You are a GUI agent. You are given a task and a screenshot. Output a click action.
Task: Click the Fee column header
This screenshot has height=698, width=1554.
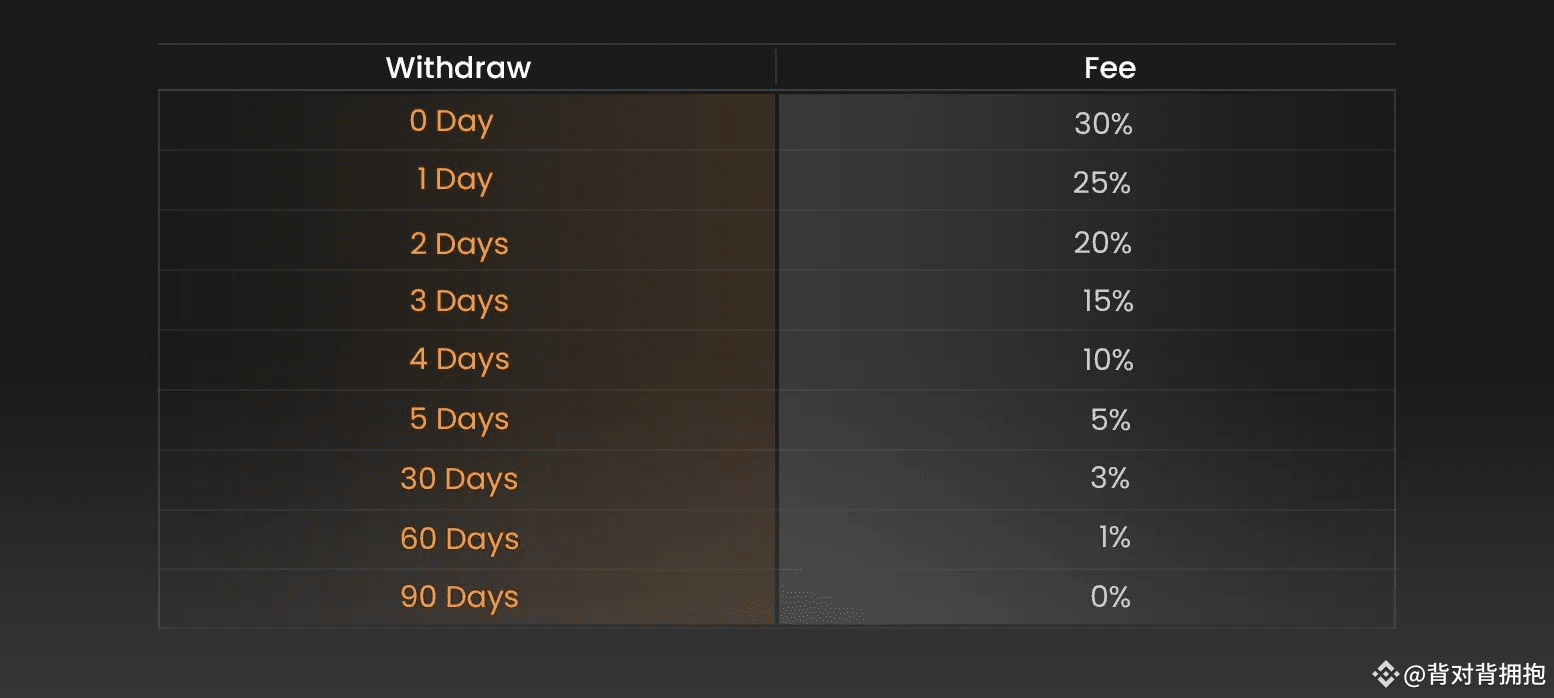point(1109,68)
